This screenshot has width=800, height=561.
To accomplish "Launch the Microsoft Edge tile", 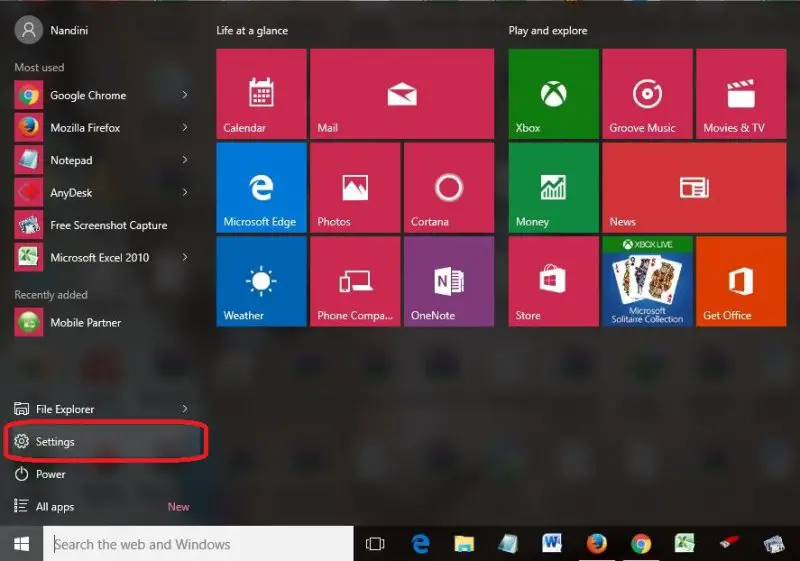I will click(x=261, y=188).
